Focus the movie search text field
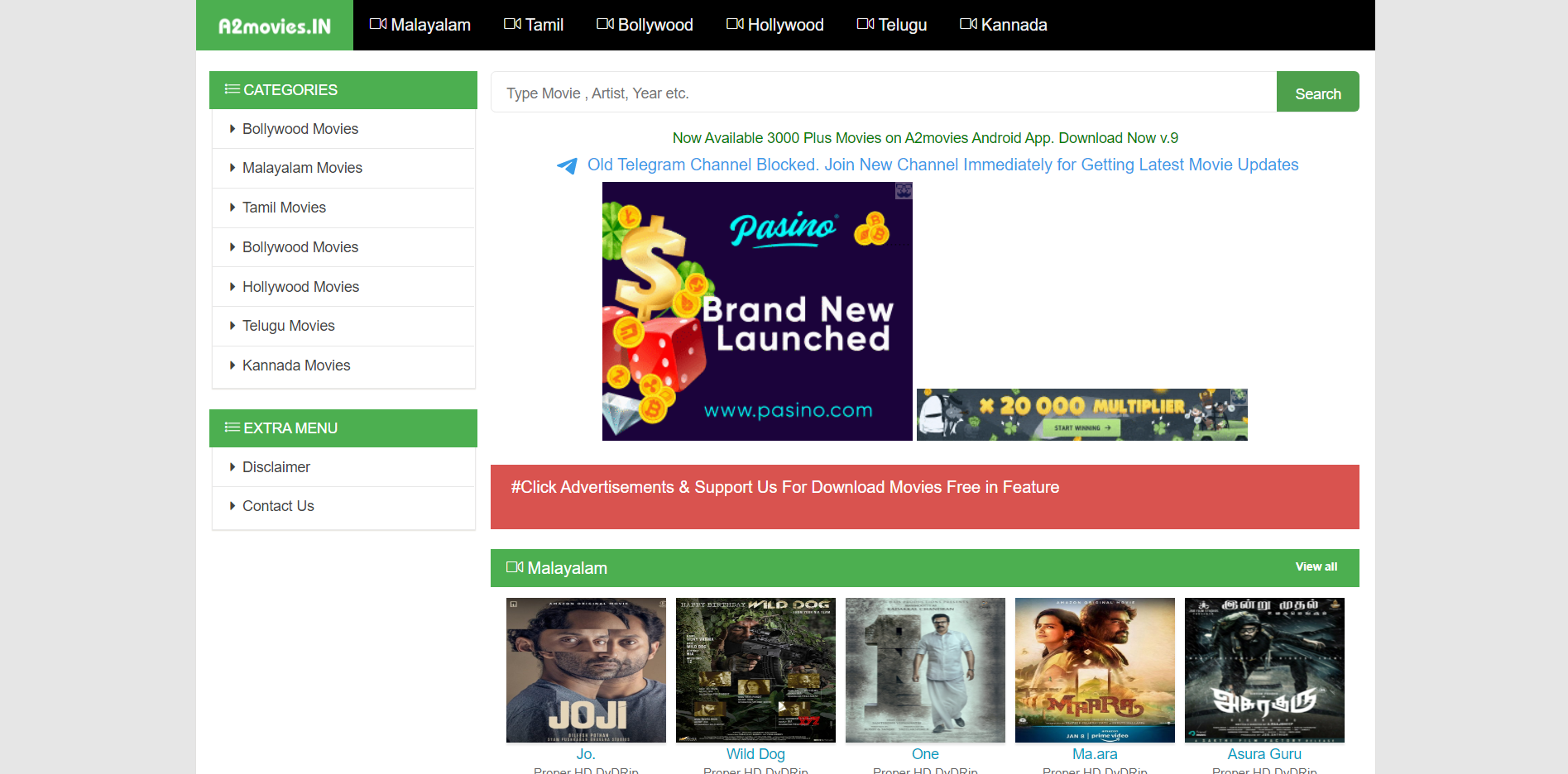This screenshot has height=774, width=1568. point(883,93)
